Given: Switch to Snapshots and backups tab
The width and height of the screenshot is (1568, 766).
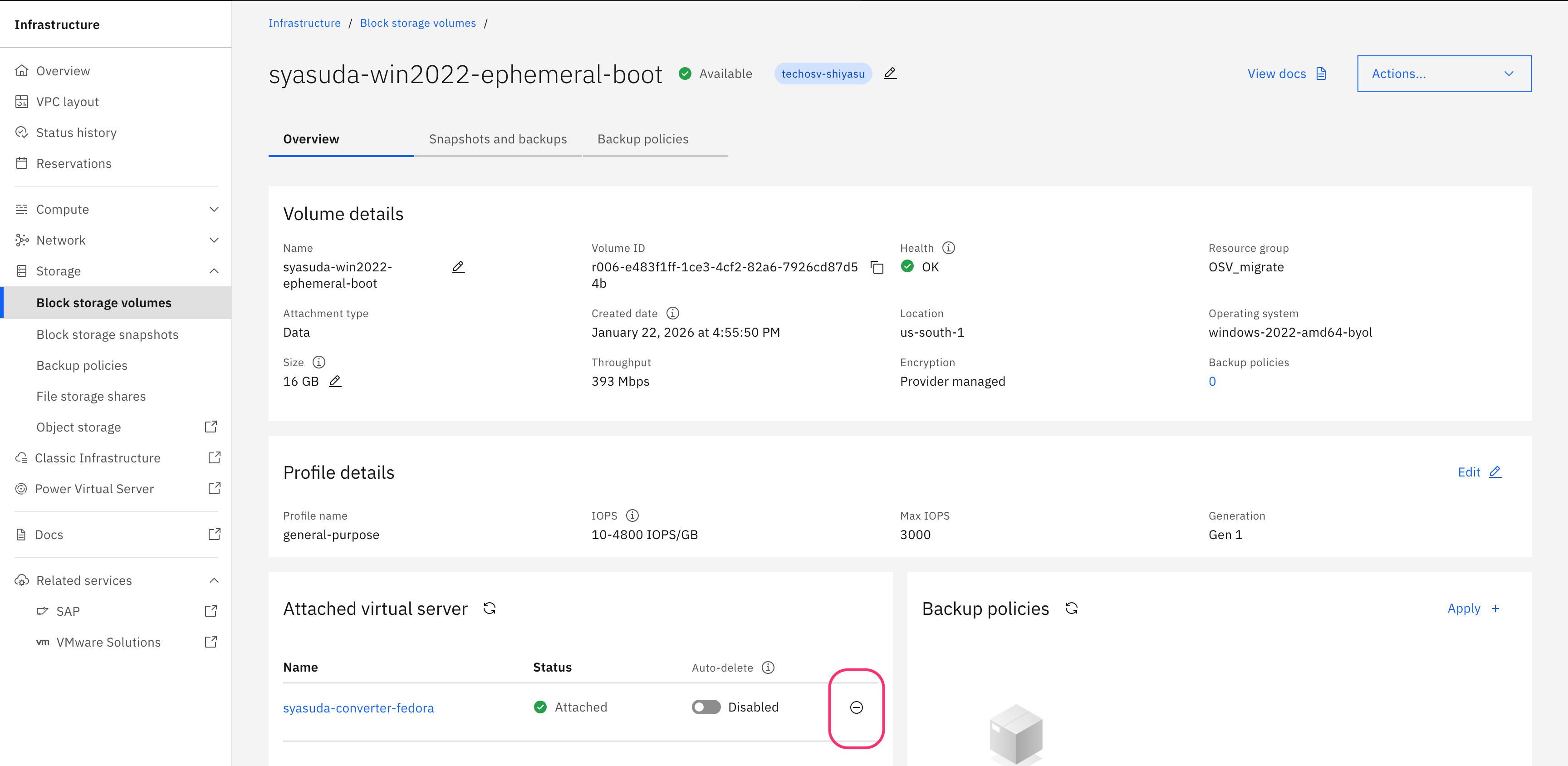Looking at the screenshot, I should 497,139.
